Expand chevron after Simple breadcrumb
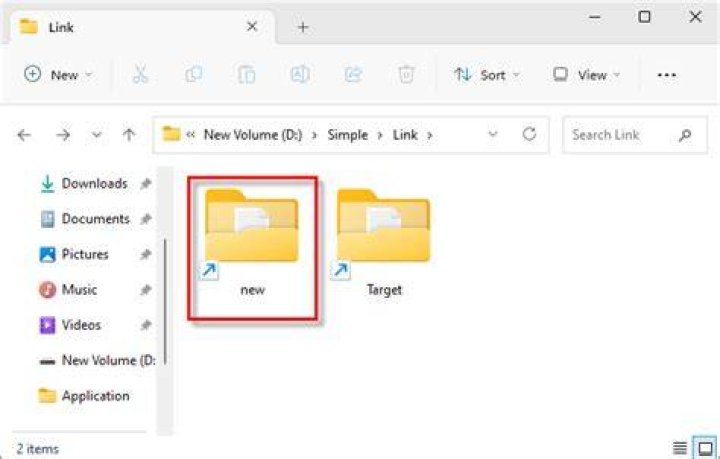Image resolution: width=720 pixels, height=459 pixels. (x=380, y=135)
